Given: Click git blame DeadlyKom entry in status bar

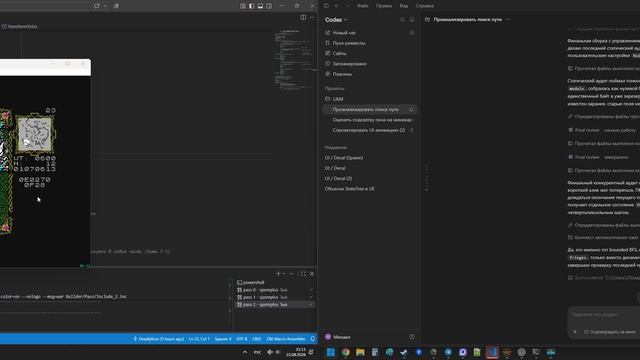Looking at the screenshot, I should [x=159, y=339].
